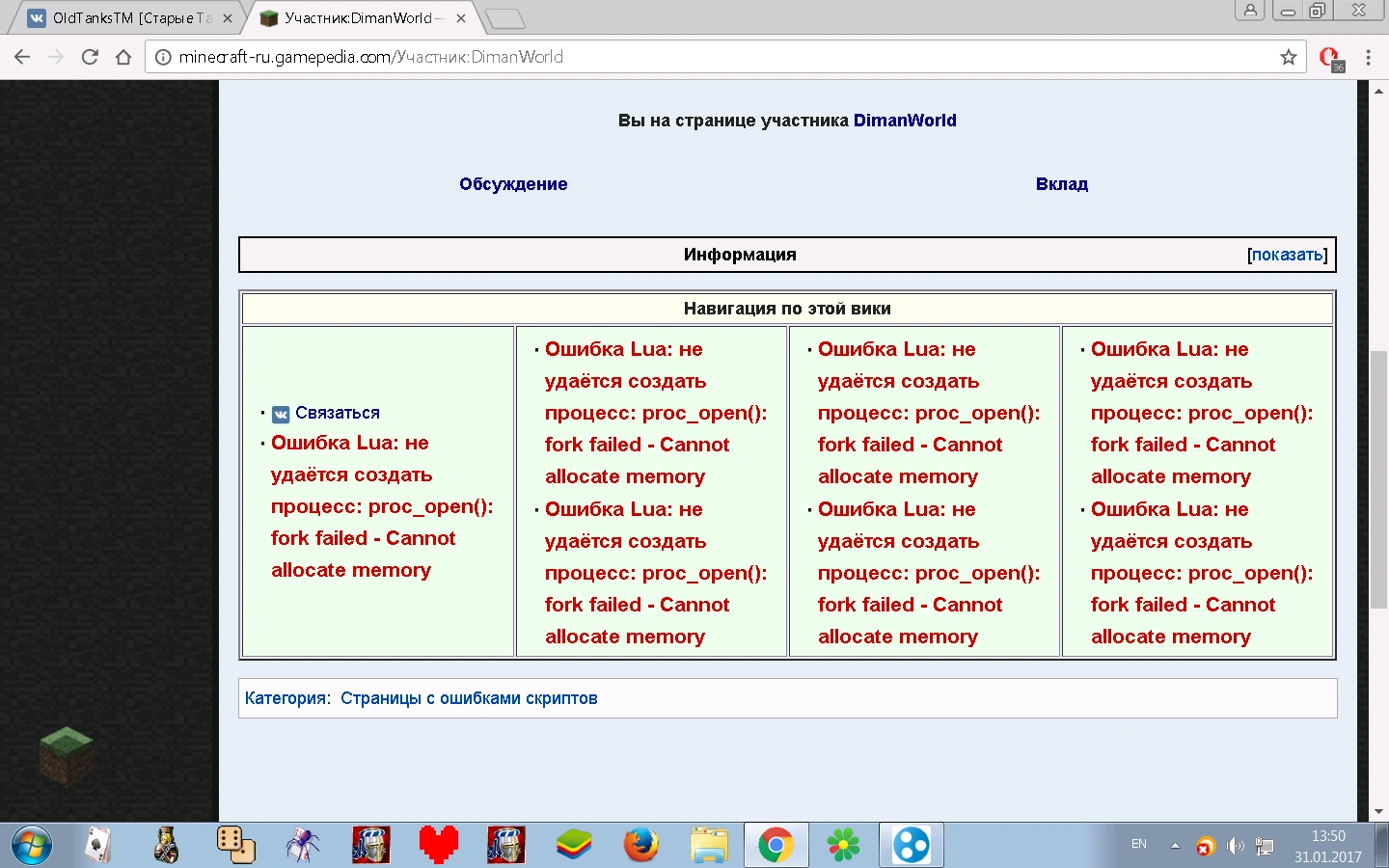
Task: Open ICQ green flower taskbar icon
Action: tap(844, 846)
